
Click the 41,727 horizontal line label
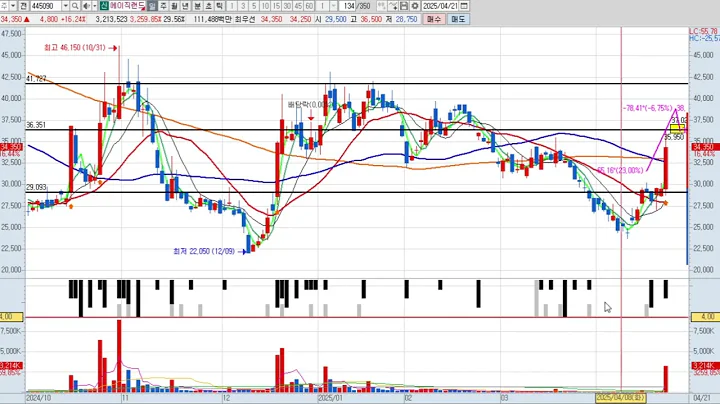pyautogui.click(x=36, y=79)
